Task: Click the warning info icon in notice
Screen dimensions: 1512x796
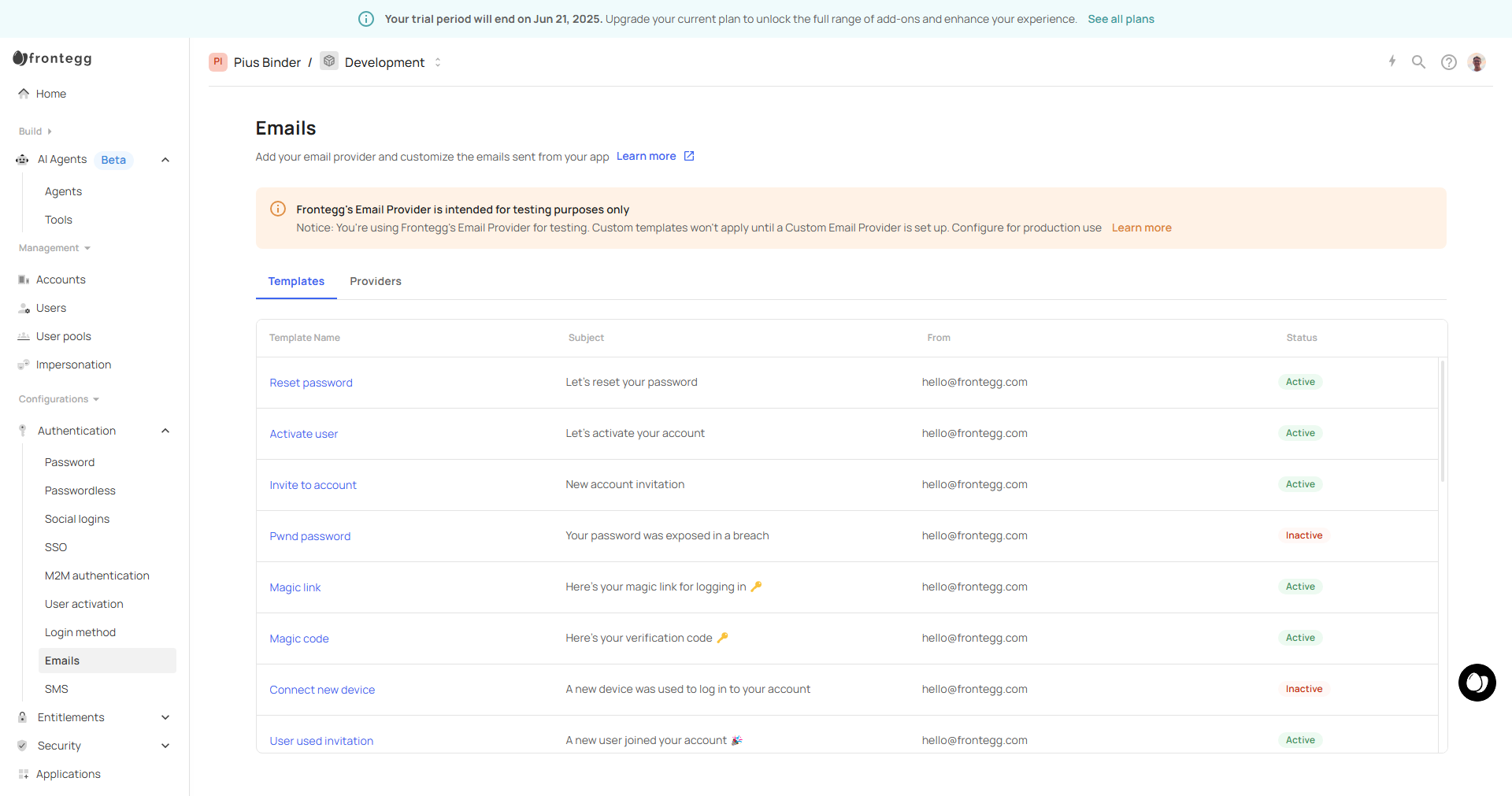Action: [278, 209]
